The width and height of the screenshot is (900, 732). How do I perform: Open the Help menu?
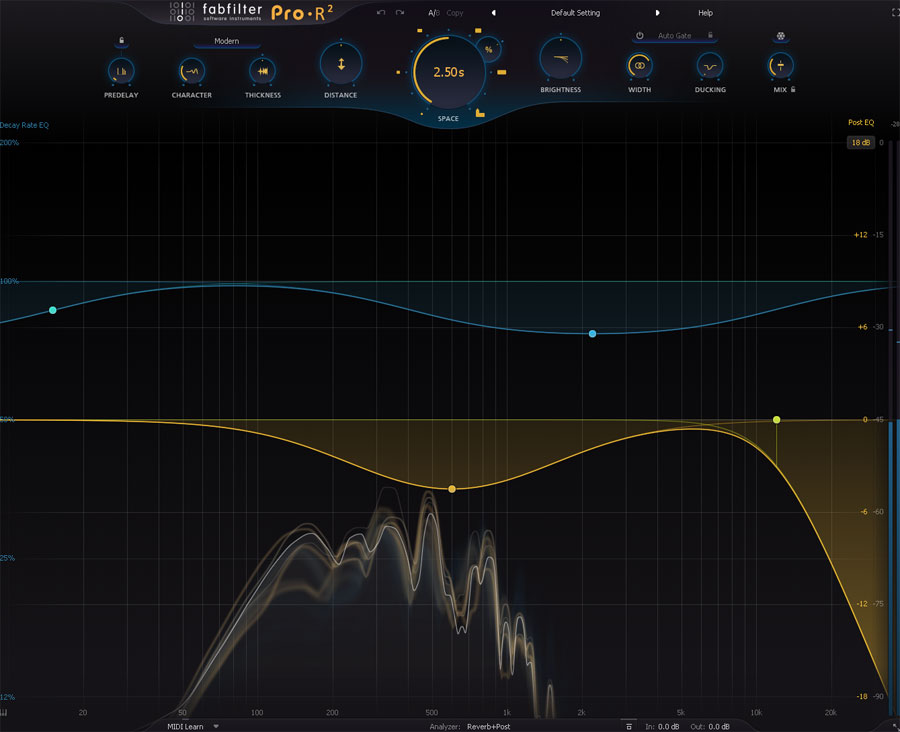click(x=705, y=13)
